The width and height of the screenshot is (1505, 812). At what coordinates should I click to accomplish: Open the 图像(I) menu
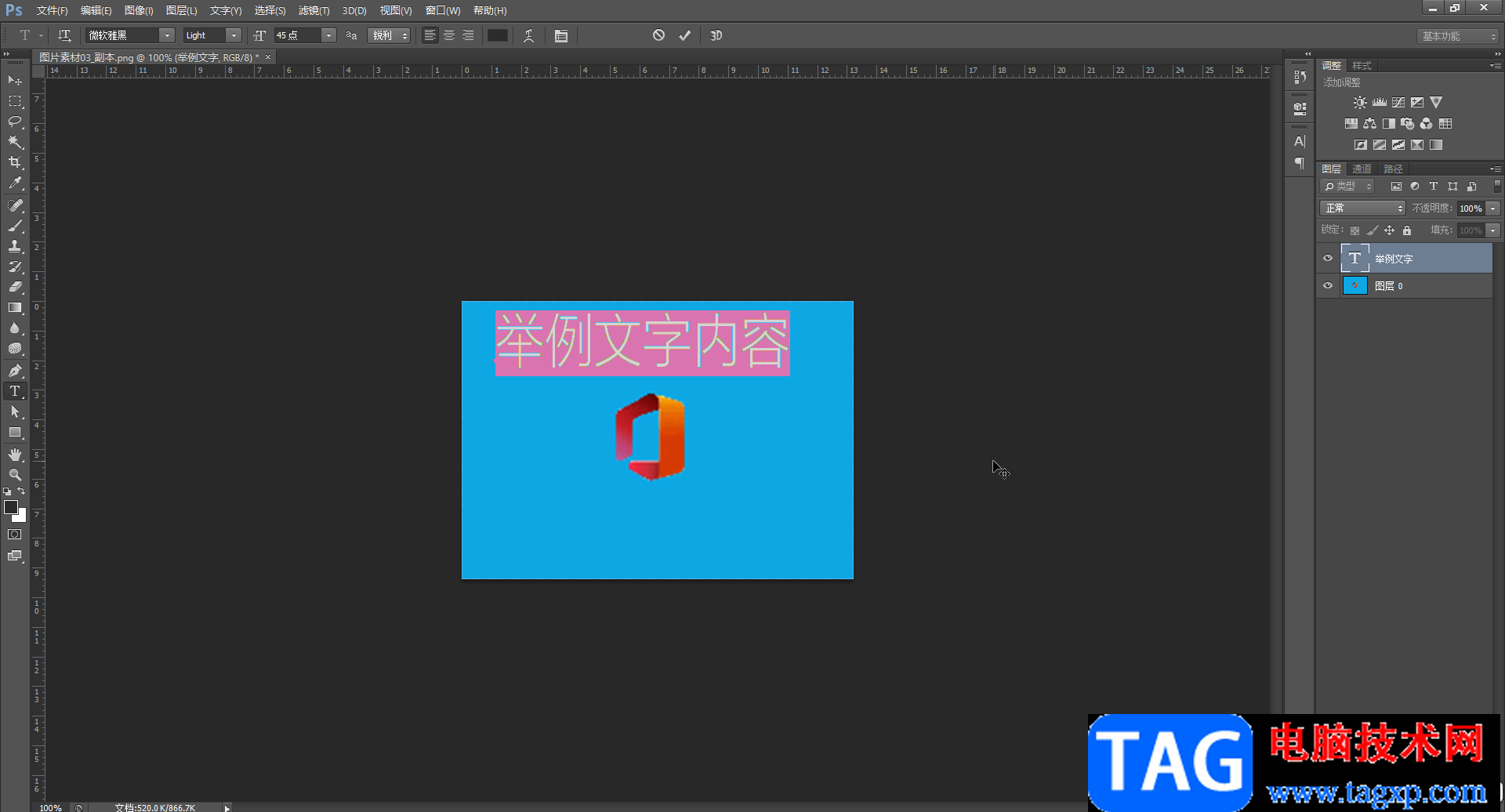[x=139, y=11]
